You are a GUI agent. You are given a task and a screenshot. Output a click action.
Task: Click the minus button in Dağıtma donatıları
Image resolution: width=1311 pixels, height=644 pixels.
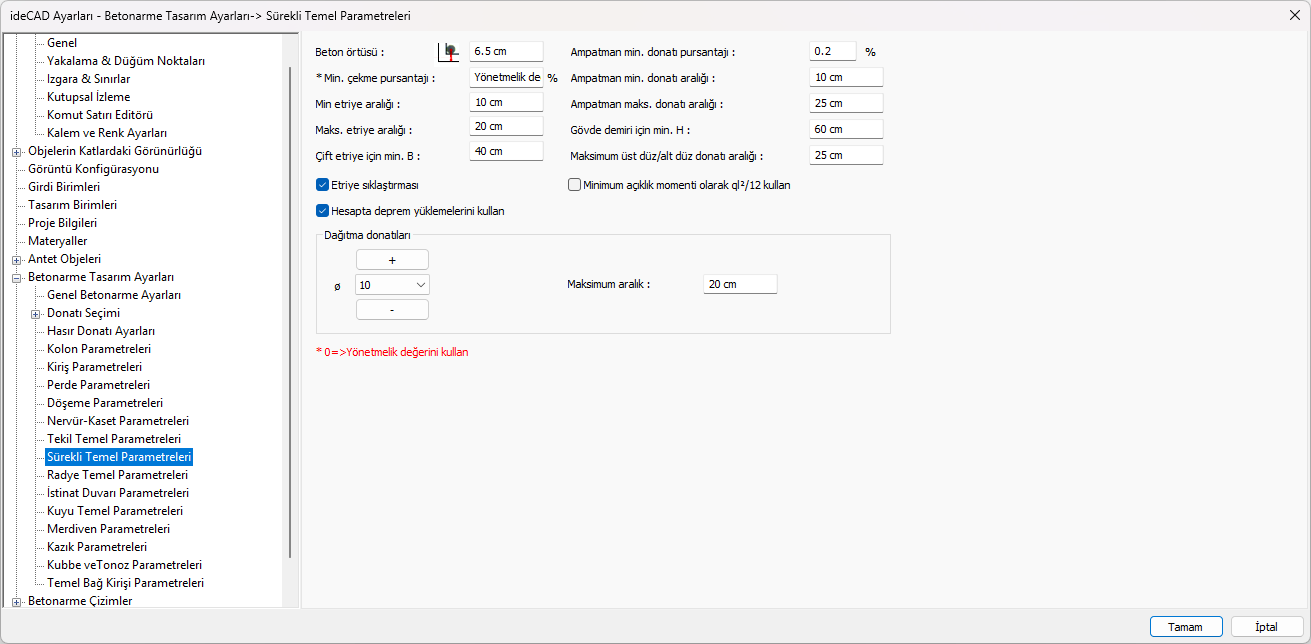[x=392, y=310]
